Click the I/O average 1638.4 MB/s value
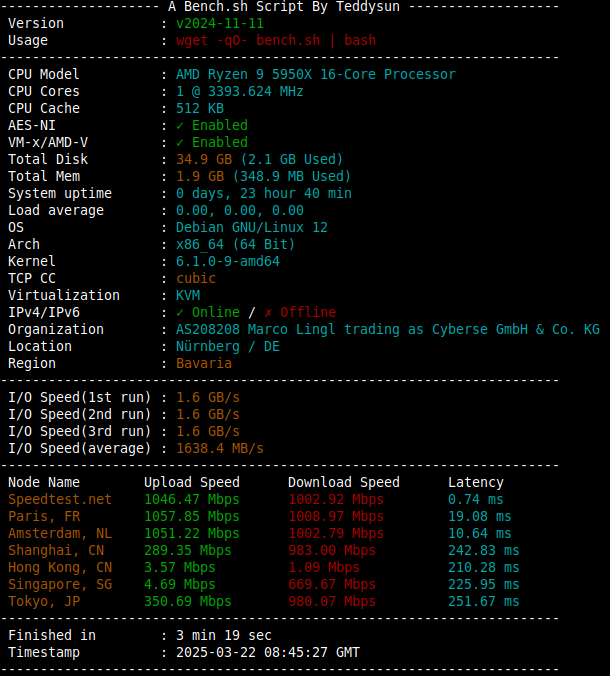610x676 pixels. tap(220, 449)
